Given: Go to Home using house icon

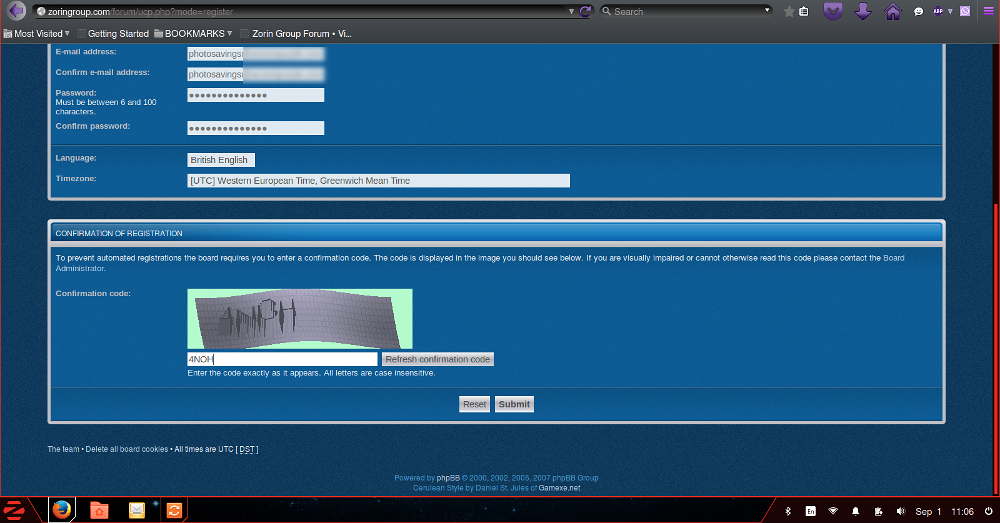Looking at the screenshot, I should click(892, 11).
